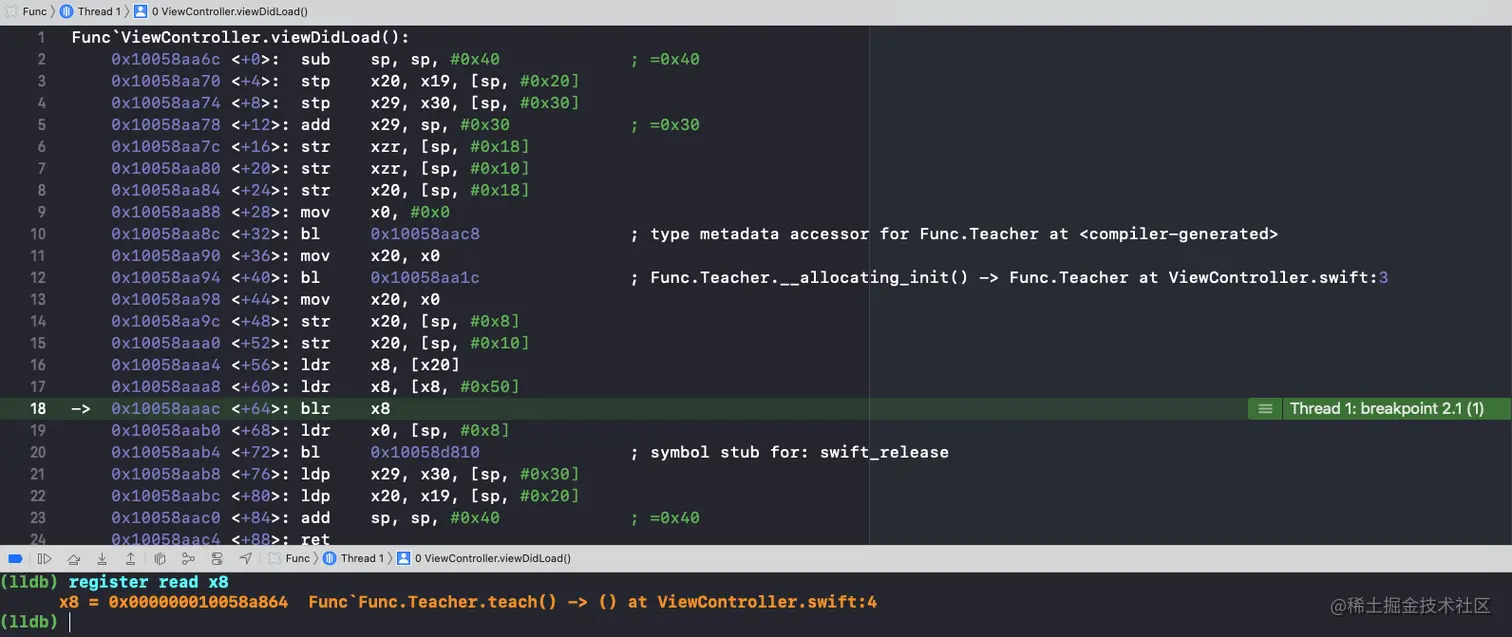The image size is (1512, 637).
Task: Click 'ldr x8, [x8, #0x50]' instruction
Action: tap(410, 386)
